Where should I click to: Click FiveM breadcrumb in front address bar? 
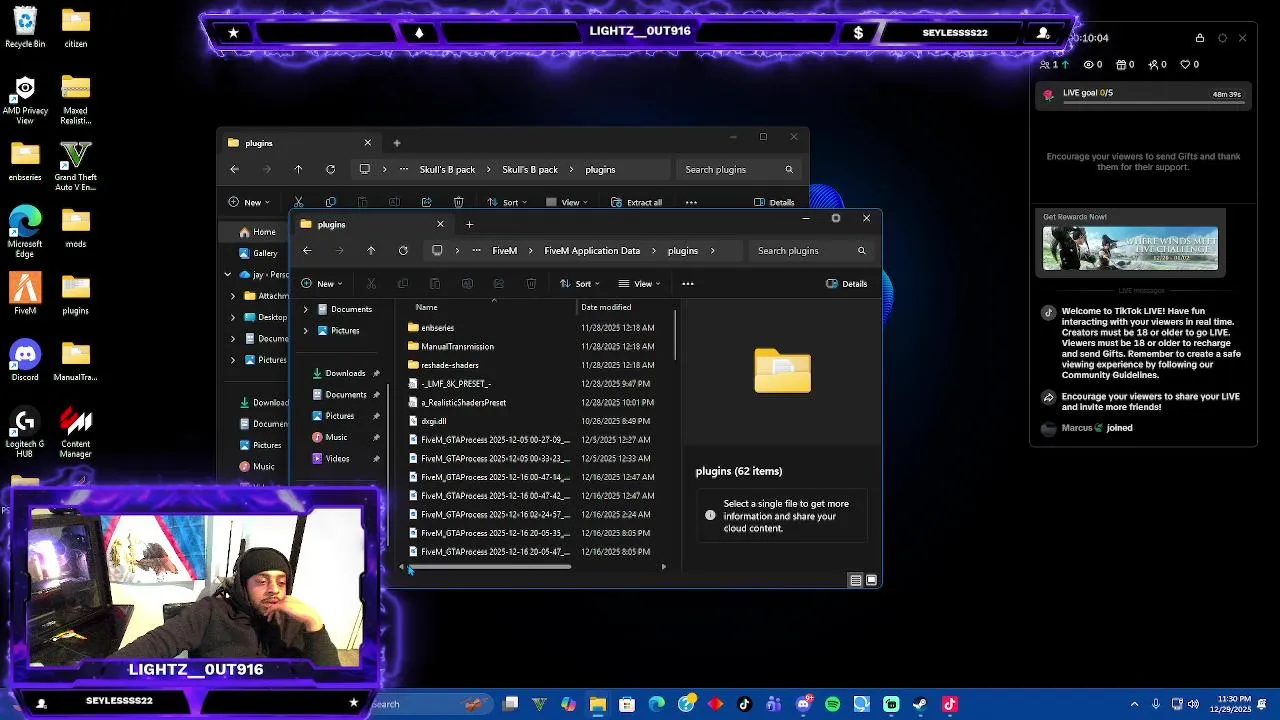click(x=504, y=251)
